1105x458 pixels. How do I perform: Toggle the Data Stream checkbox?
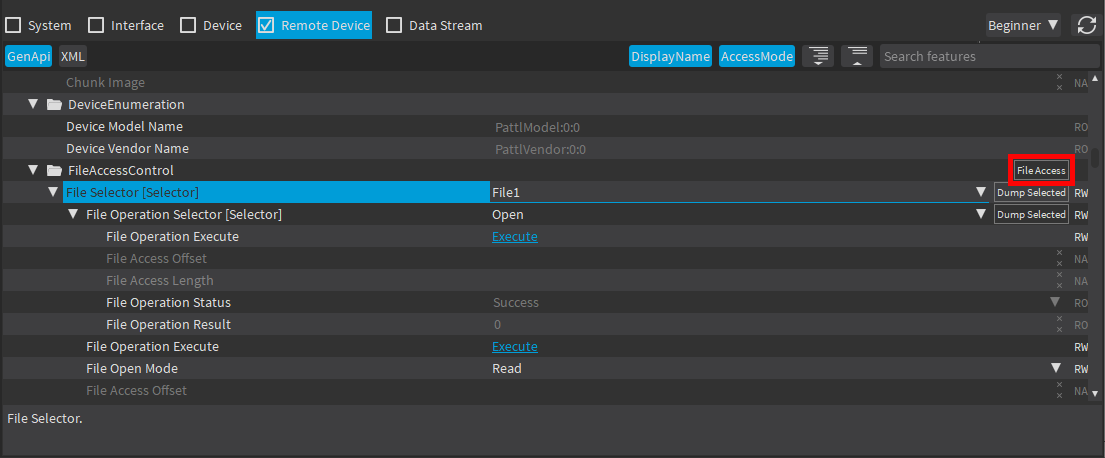pyautogui.click(x=394, y=25)
